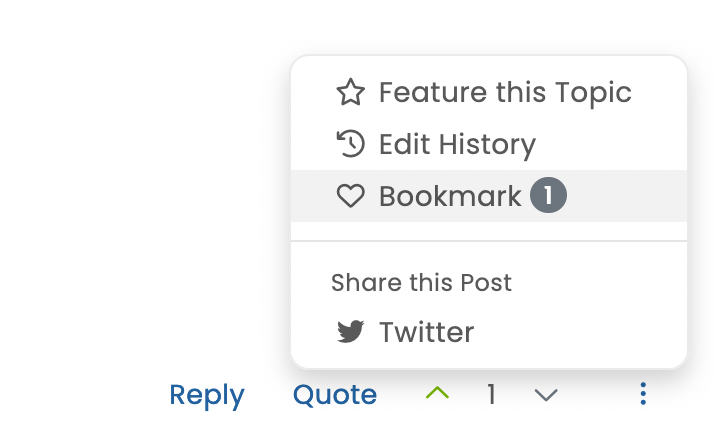
Task: Click the highlighted Bookmark row's empty right side
Action: tap(630, 196)
